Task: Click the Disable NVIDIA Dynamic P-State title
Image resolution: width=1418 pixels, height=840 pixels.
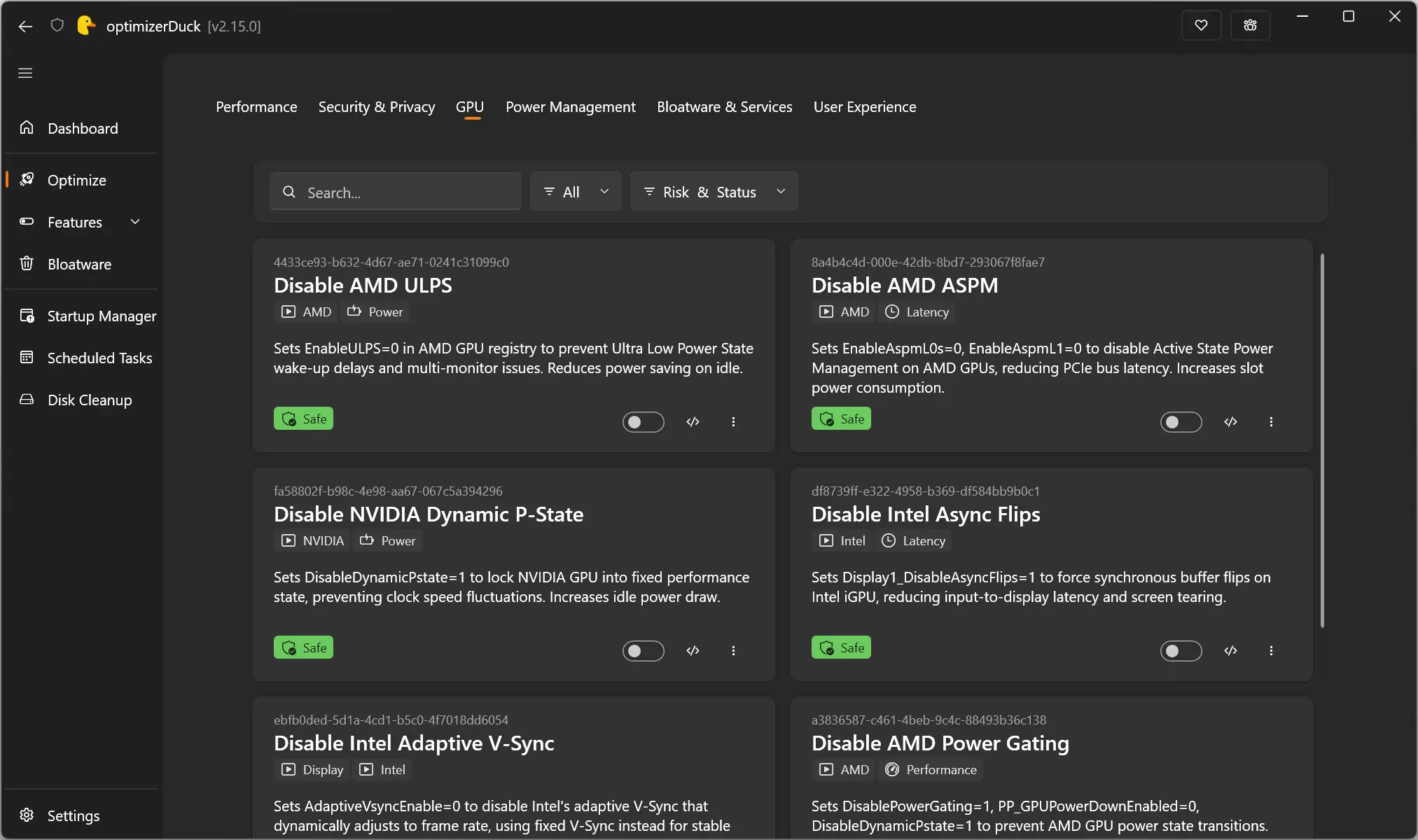Action: coord(429,514)
